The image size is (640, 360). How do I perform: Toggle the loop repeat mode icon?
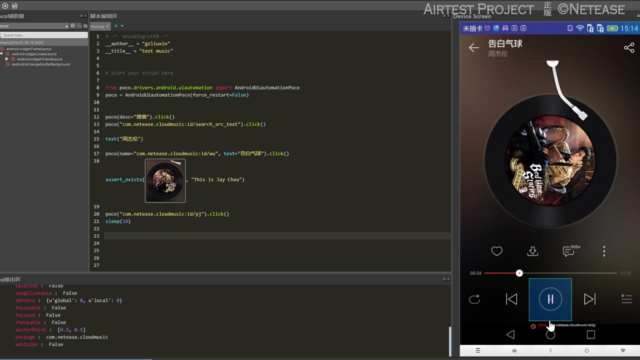click(474, 299)
